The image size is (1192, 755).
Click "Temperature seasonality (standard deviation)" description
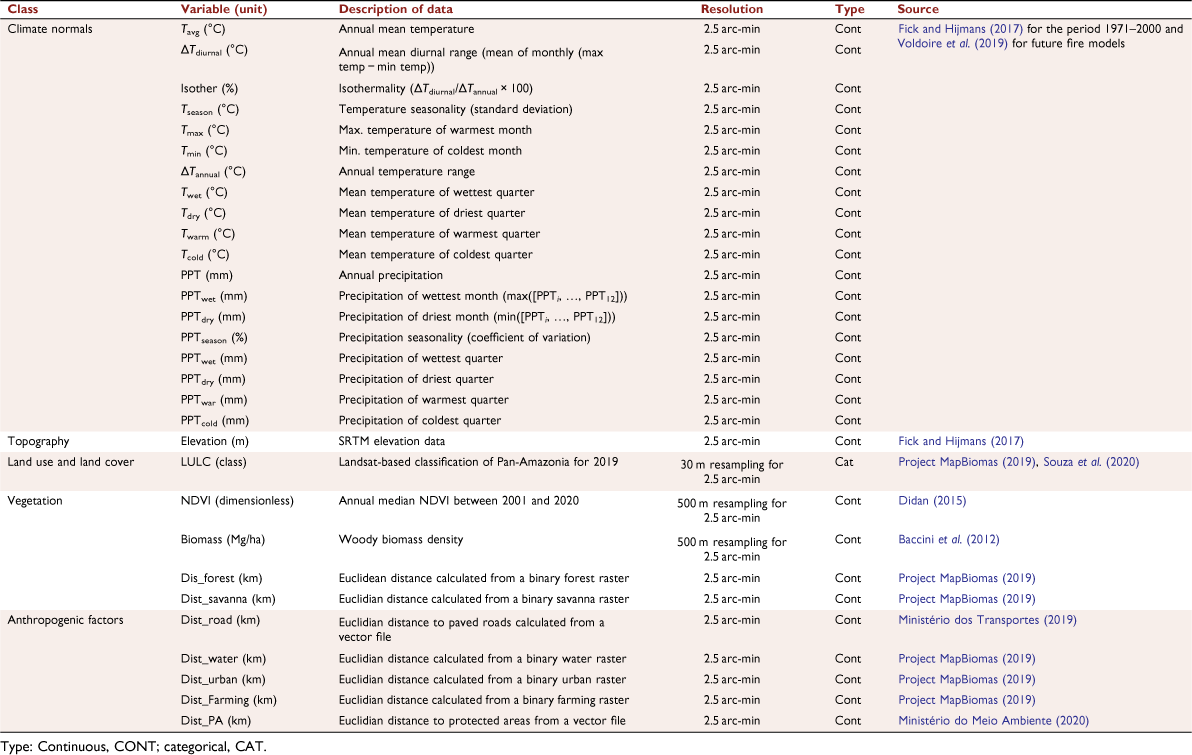click(455, 109)
